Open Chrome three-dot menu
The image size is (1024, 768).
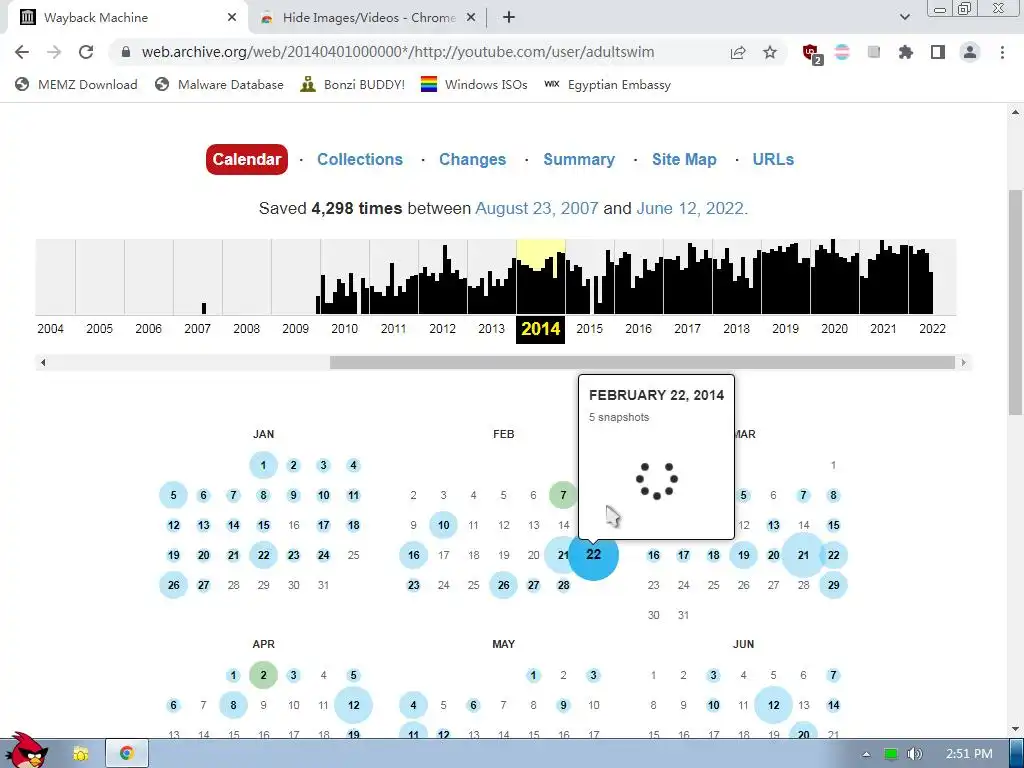pos(1002,52)
